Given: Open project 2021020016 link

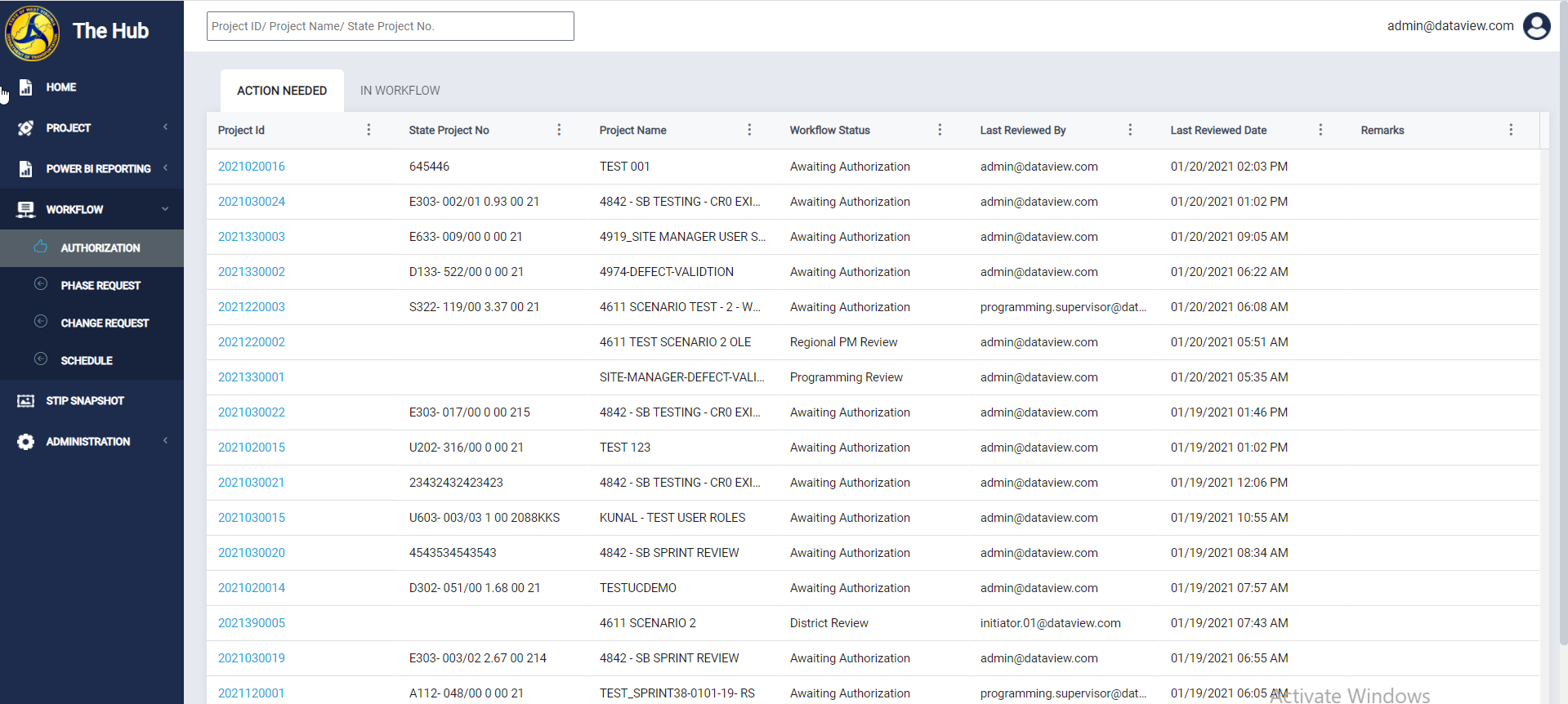Looking at the screenshot, I should pos(252,167).
